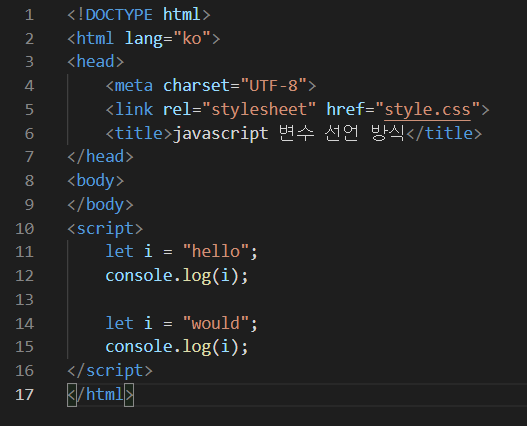
Task: Select the "hello" string literal
Action: click(x=216, y=252)
